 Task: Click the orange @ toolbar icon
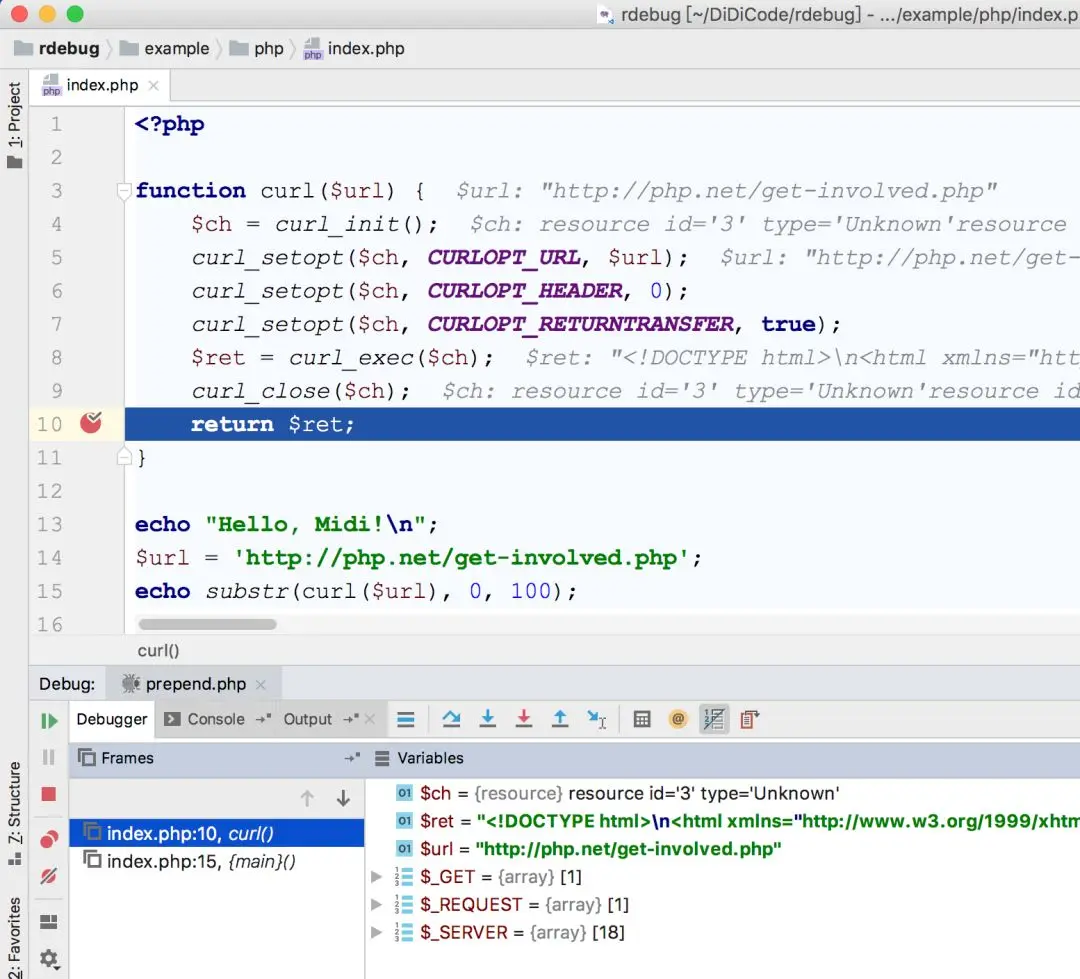pyautogui.click(x=678, y=719)
